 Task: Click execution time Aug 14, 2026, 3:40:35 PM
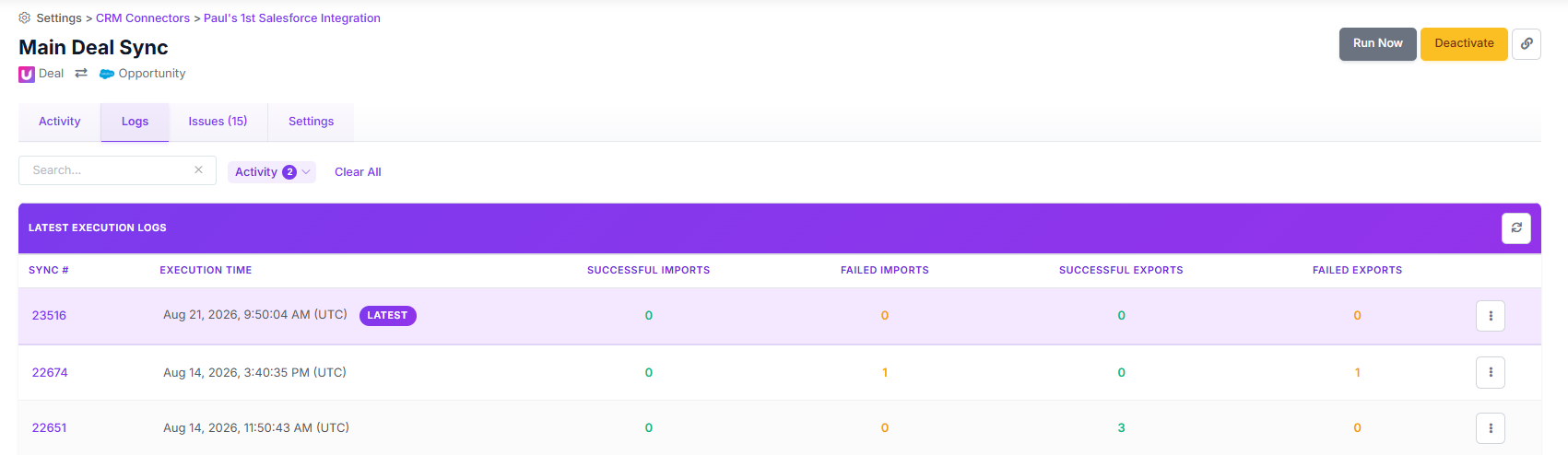(254, 373)
